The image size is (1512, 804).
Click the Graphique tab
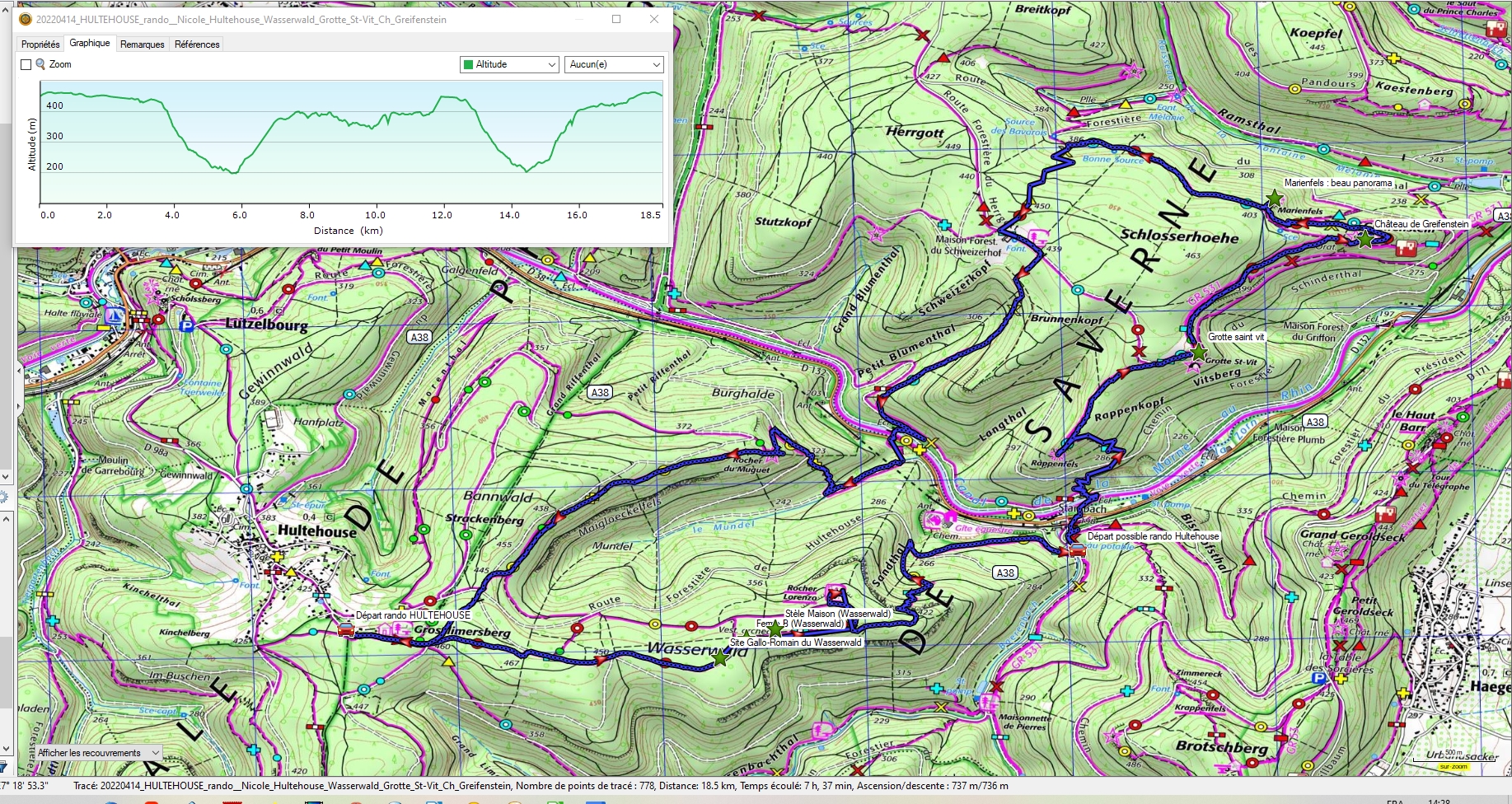coord(90,44)
